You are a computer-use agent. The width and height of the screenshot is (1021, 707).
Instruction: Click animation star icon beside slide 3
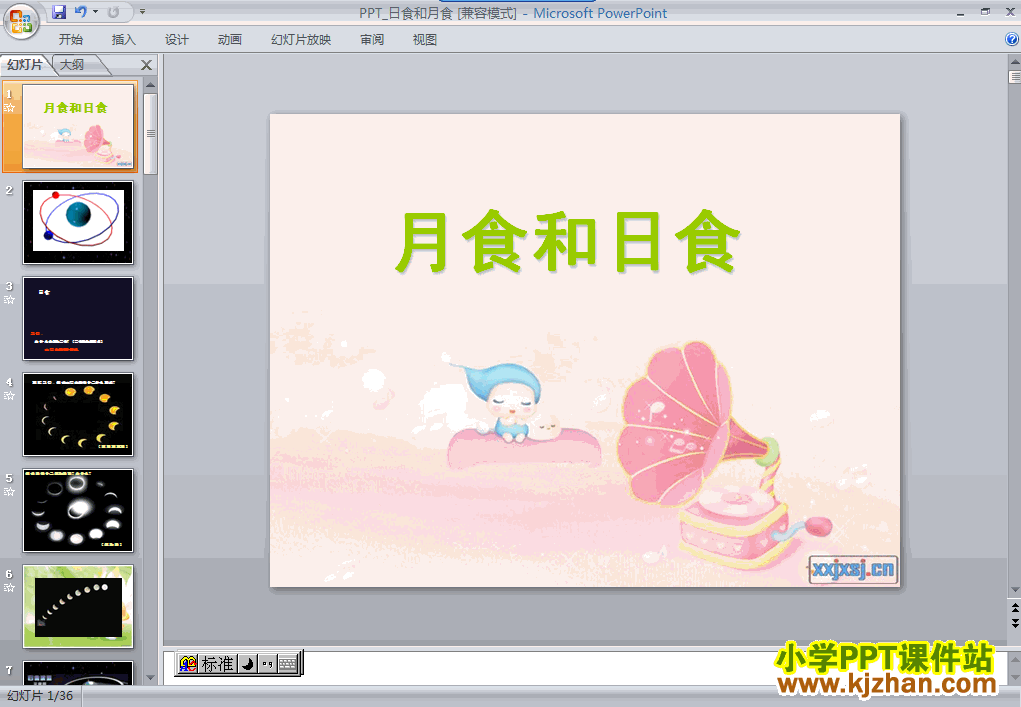pos(9,300)
